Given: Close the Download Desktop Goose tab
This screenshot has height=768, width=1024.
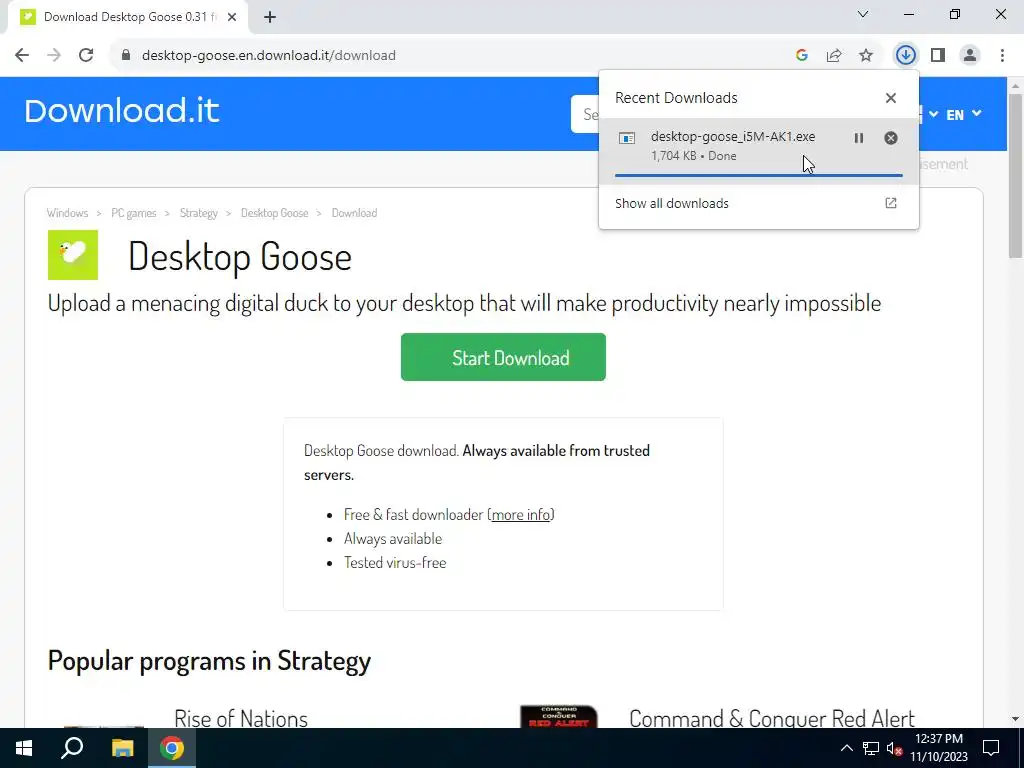Looking at the screenshot, I should [232, 17].
